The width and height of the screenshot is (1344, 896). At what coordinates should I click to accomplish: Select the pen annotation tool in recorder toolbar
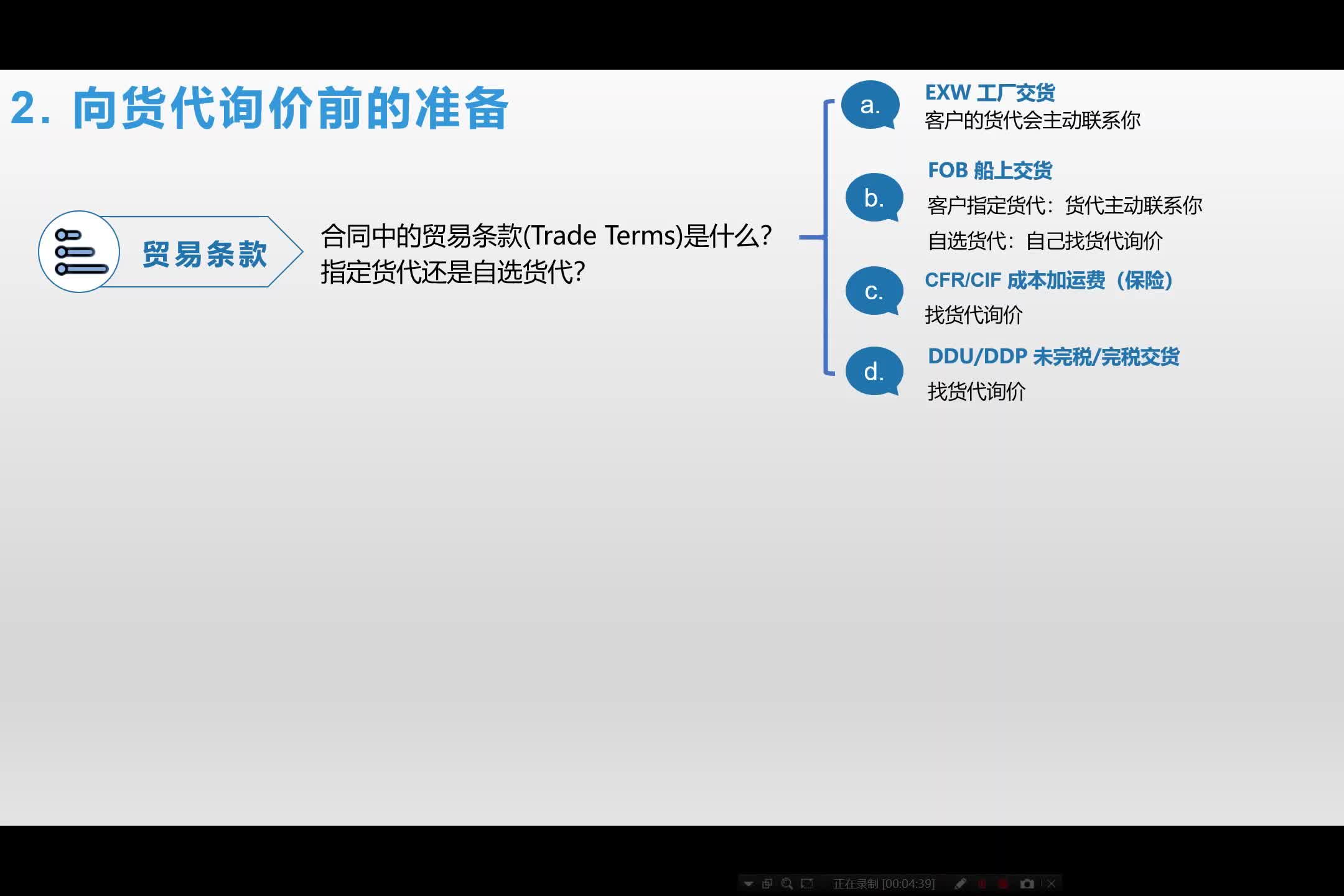961,884
